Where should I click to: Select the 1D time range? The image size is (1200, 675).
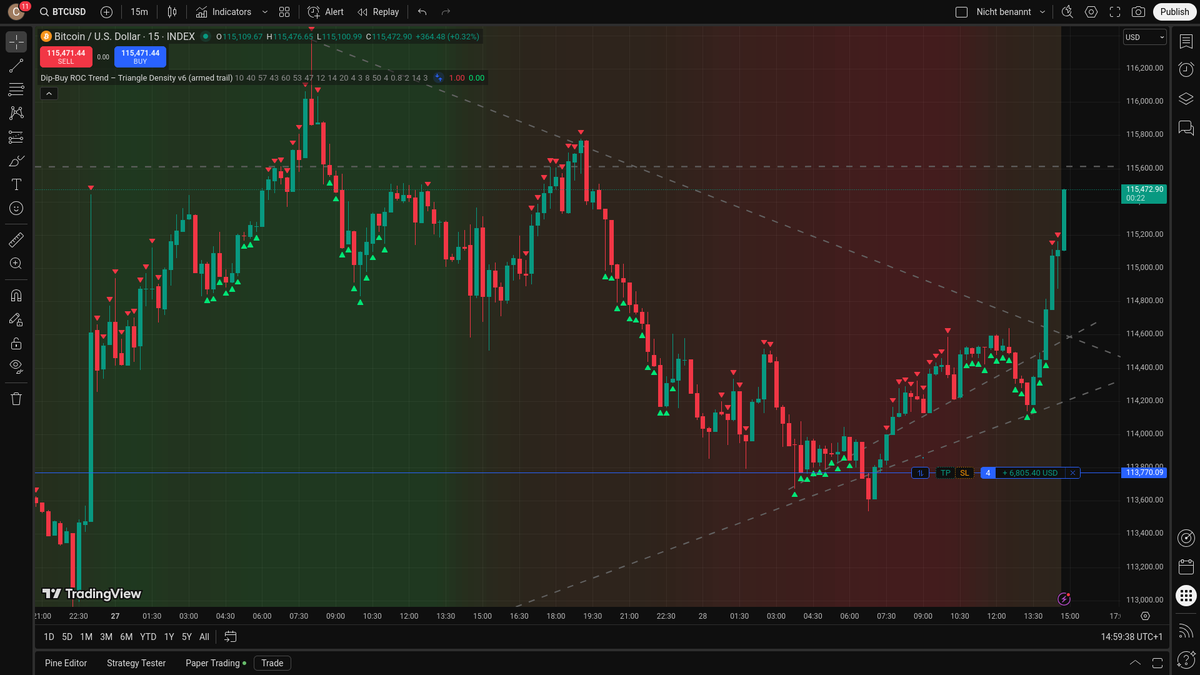click(x=49, y=637)
